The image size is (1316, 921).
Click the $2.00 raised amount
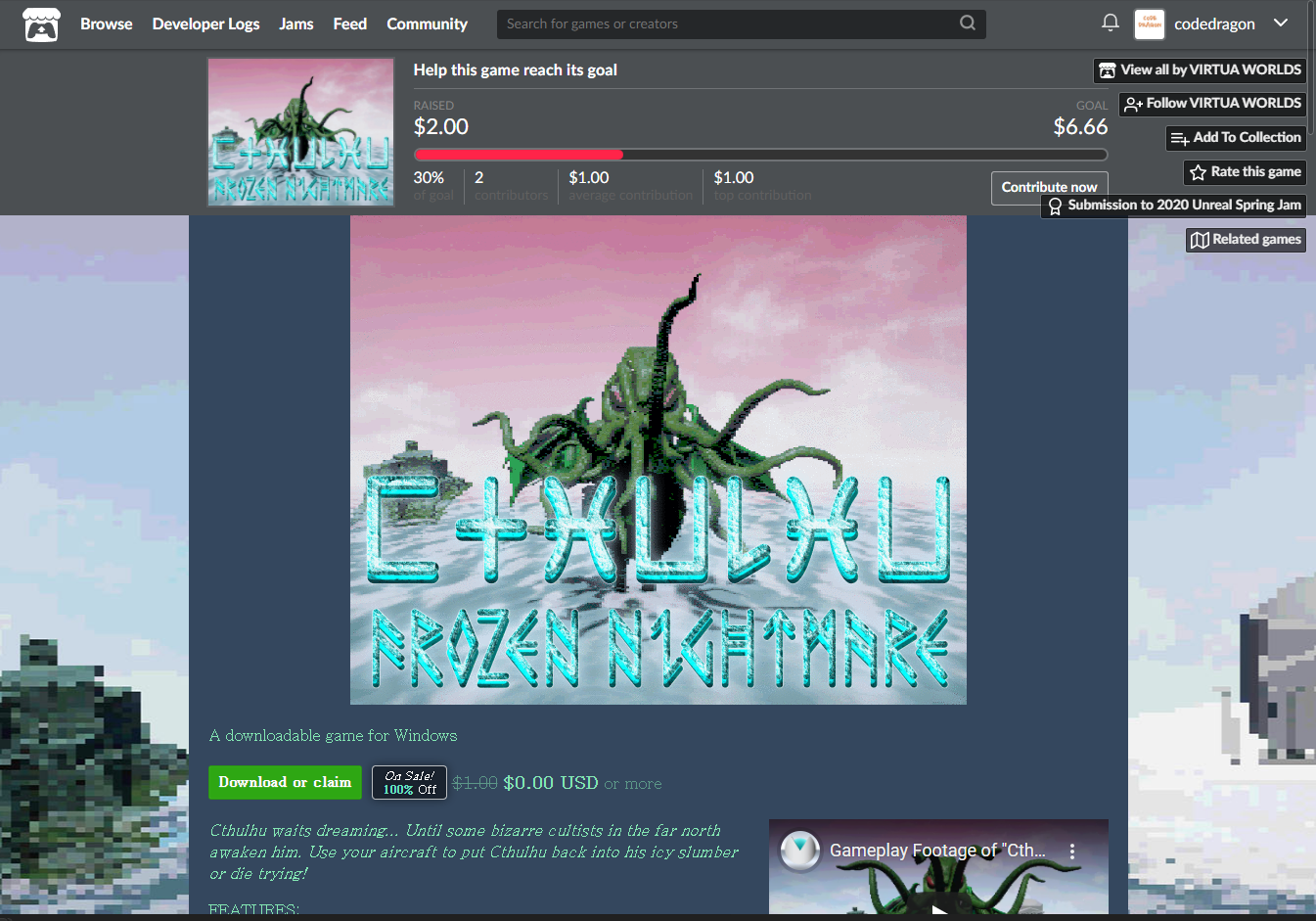(x=441, y=127)
